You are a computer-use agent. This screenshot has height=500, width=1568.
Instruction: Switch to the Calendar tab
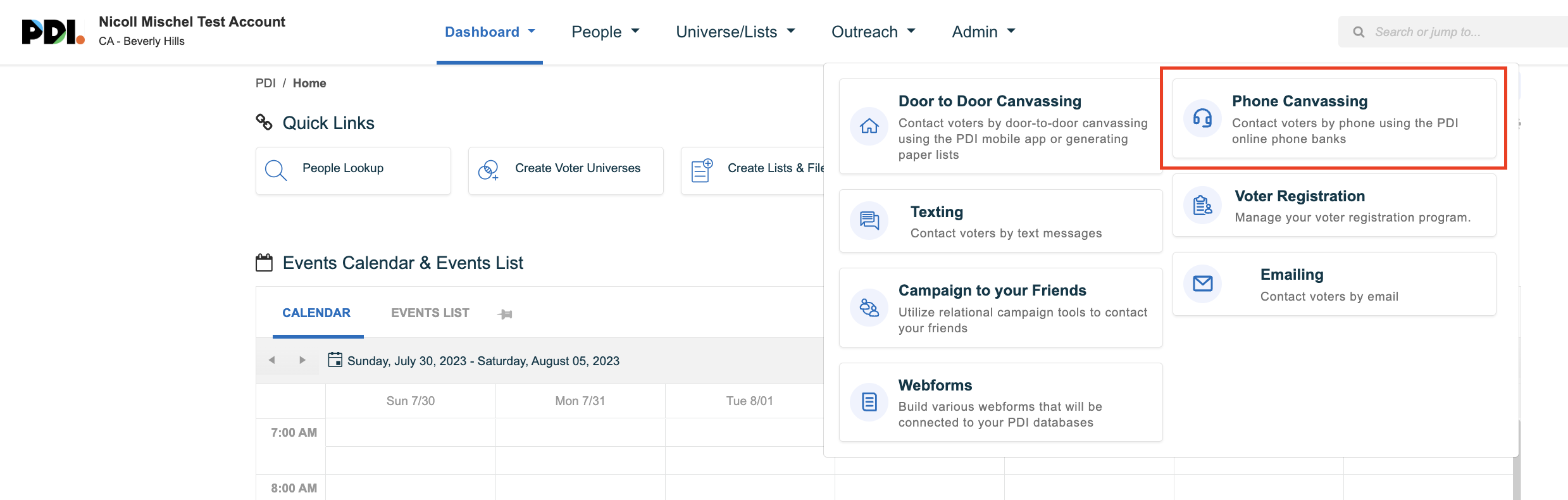tap(316, 313)
